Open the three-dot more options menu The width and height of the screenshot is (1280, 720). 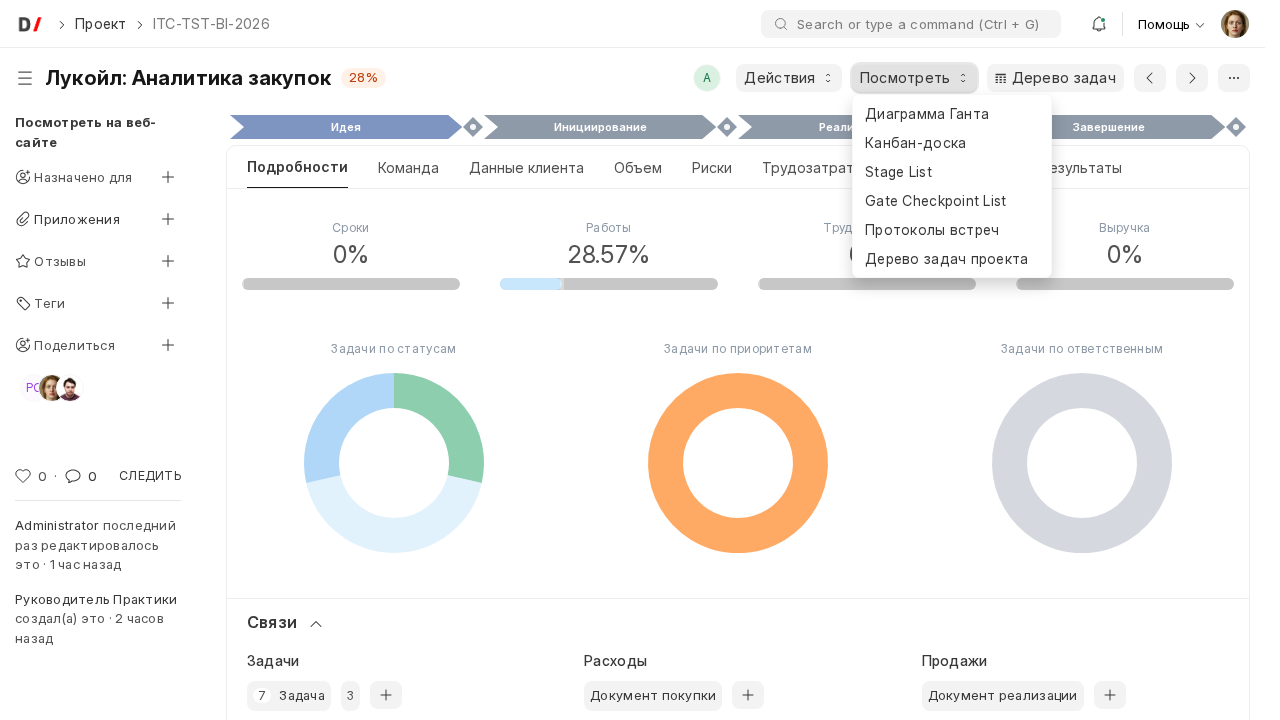[x=1234, y=78]
